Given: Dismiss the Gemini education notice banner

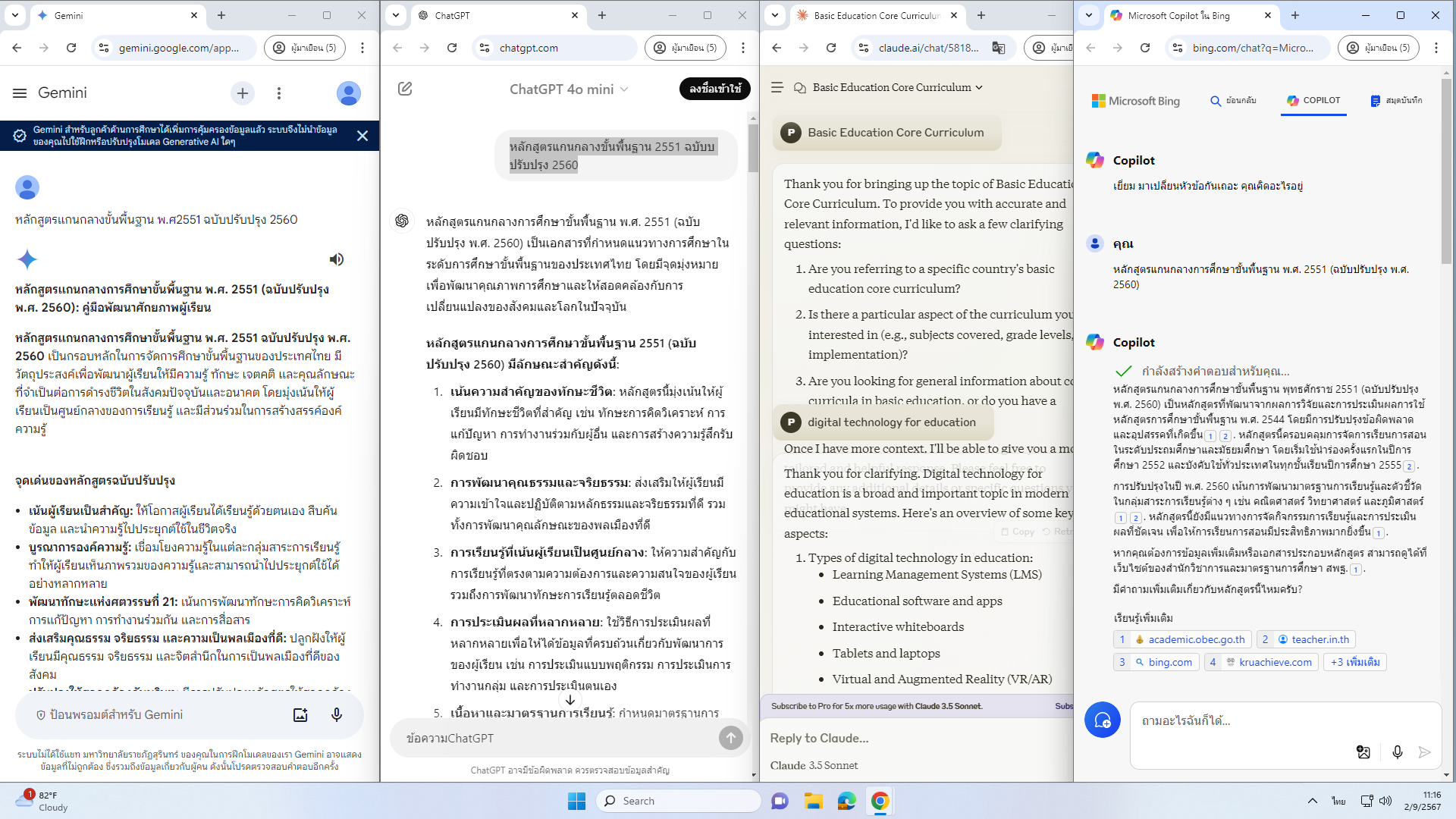Looking at the screenshot, I should 362,136.
